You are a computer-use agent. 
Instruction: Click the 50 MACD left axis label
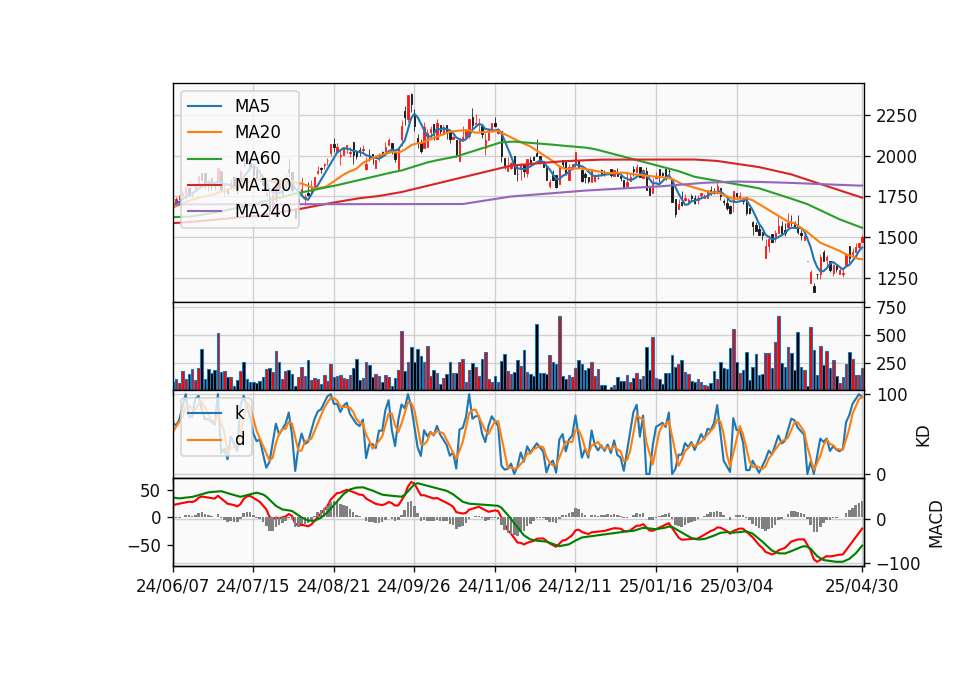[151, 491]
